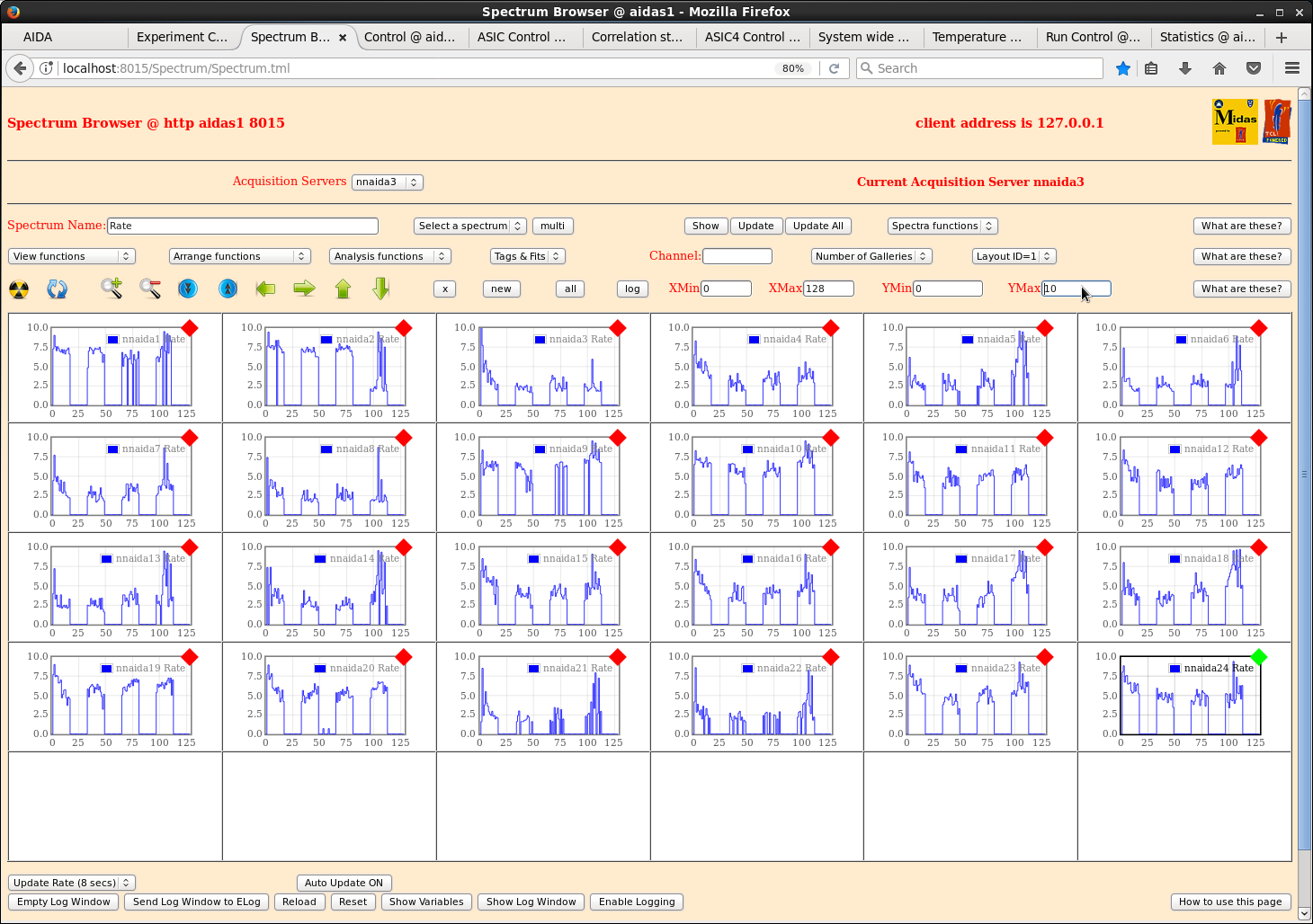
Task: Toggle red diamond marker on nnaida16 Rate
Action: pyautogui.click(x=831, y=547)
